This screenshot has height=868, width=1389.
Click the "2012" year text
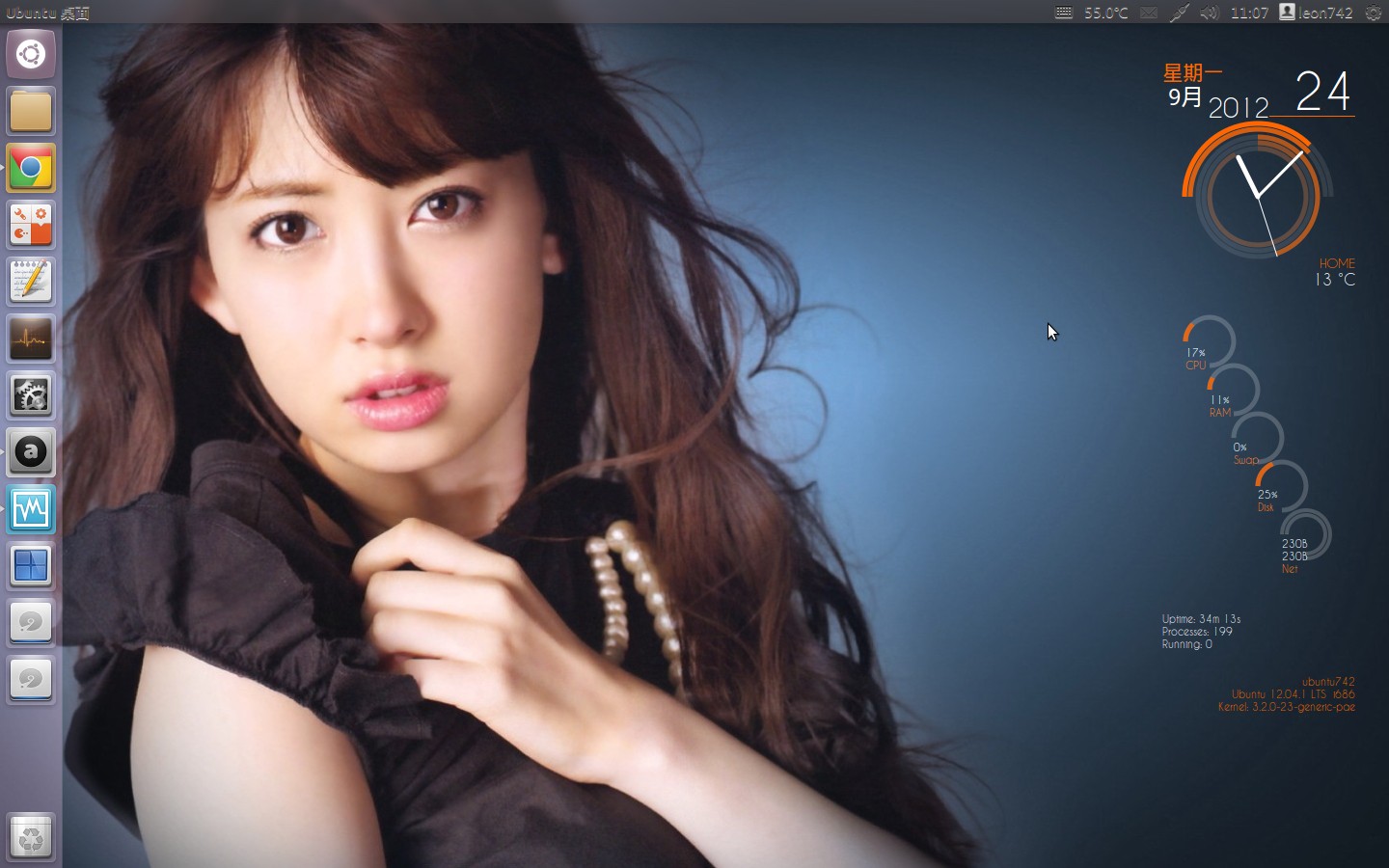click(1239, 107)
